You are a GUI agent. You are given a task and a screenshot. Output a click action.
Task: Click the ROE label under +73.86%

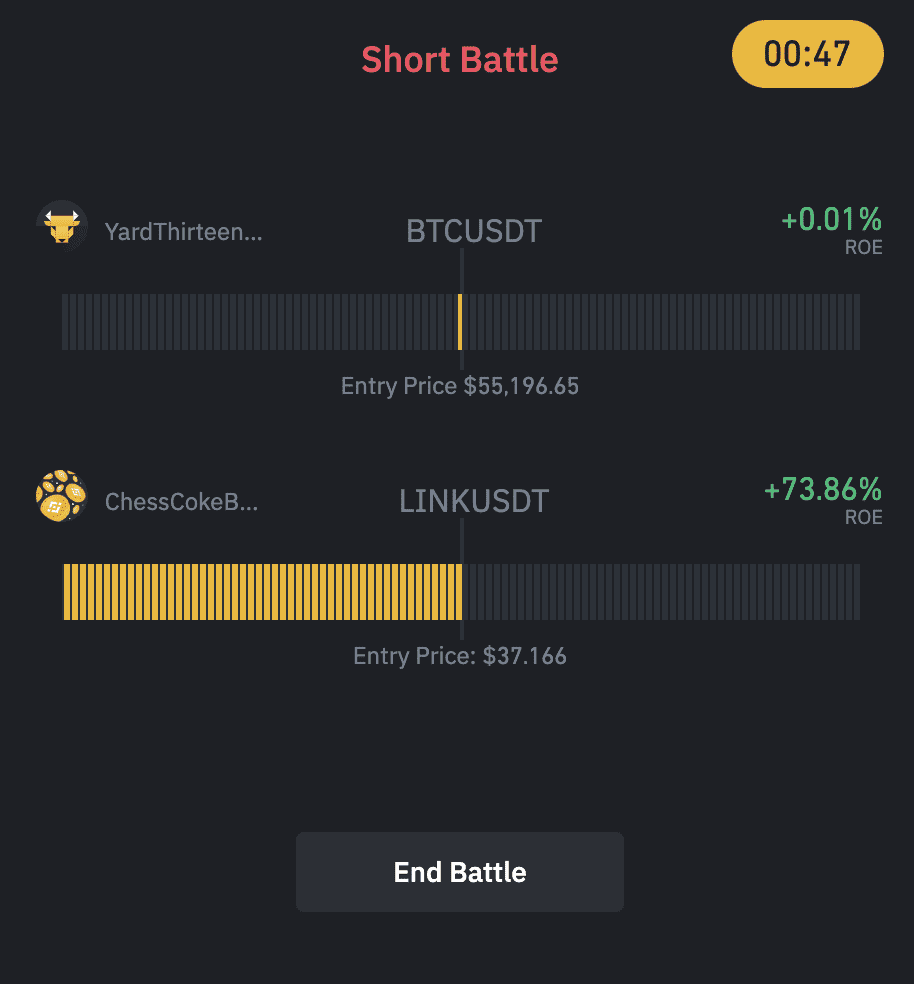coord(863,517)
